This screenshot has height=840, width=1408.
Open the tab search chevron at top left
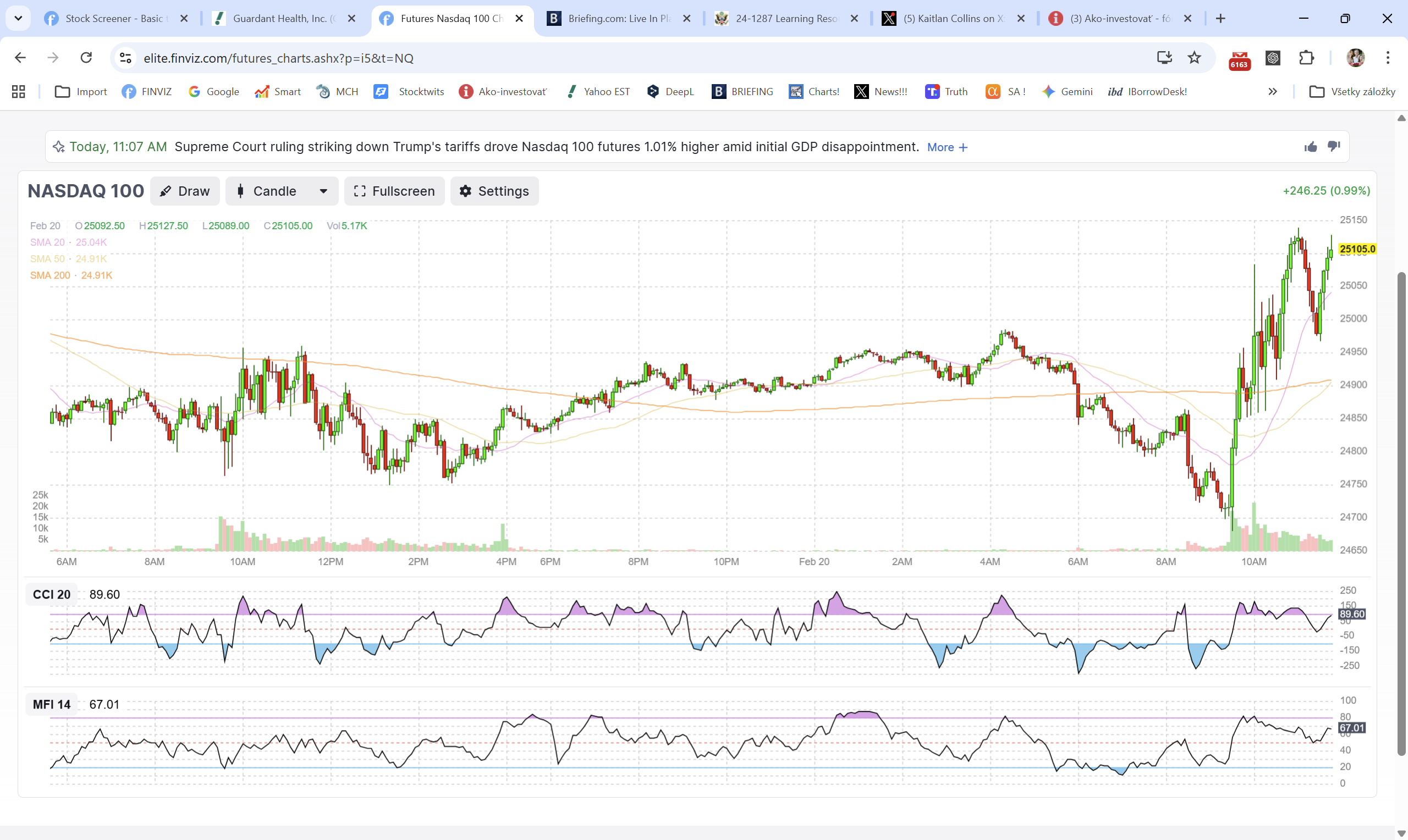tap(18, 19)
